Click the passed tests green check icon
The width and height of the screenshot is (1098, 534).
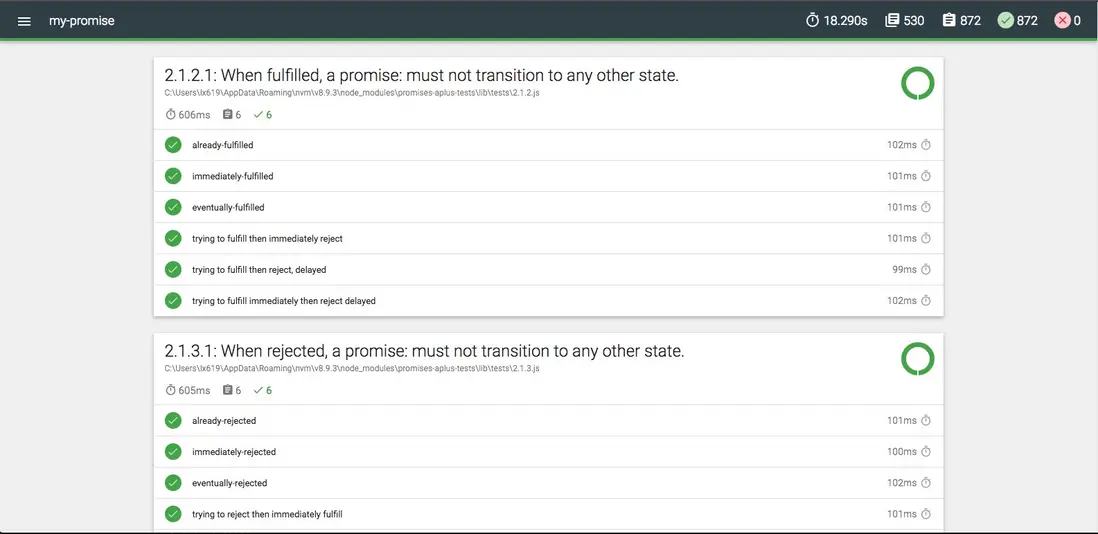(1005, 21)
